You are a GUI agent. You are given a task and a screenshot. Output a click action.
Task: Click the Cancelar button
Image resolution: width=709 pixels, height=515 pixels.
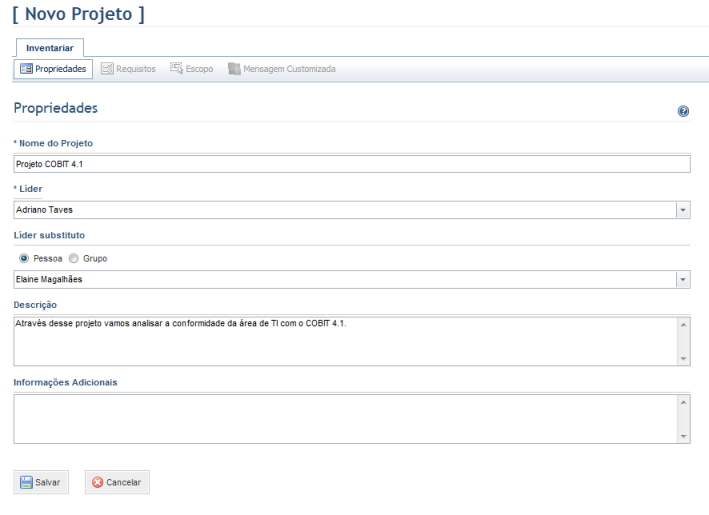(117, 482)
